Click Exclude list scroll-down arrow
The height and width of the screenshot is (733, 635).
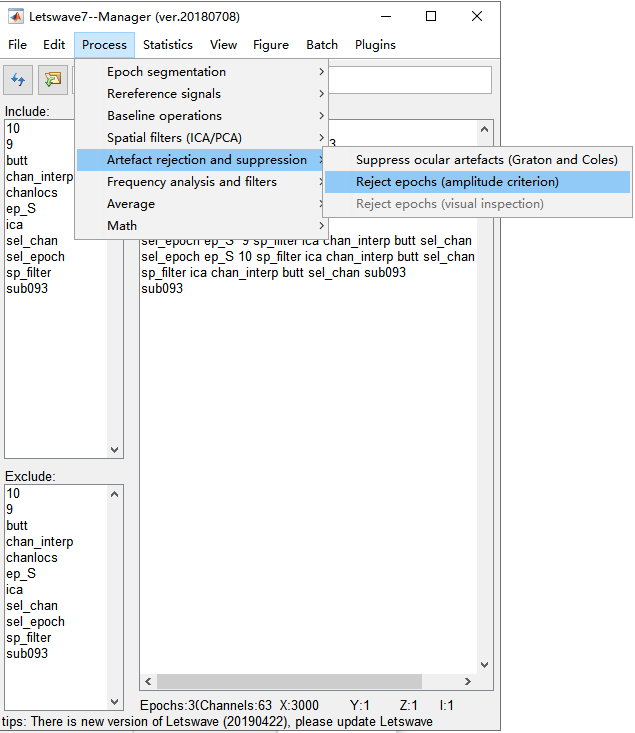pyautogui.click(x=115, y=701)
